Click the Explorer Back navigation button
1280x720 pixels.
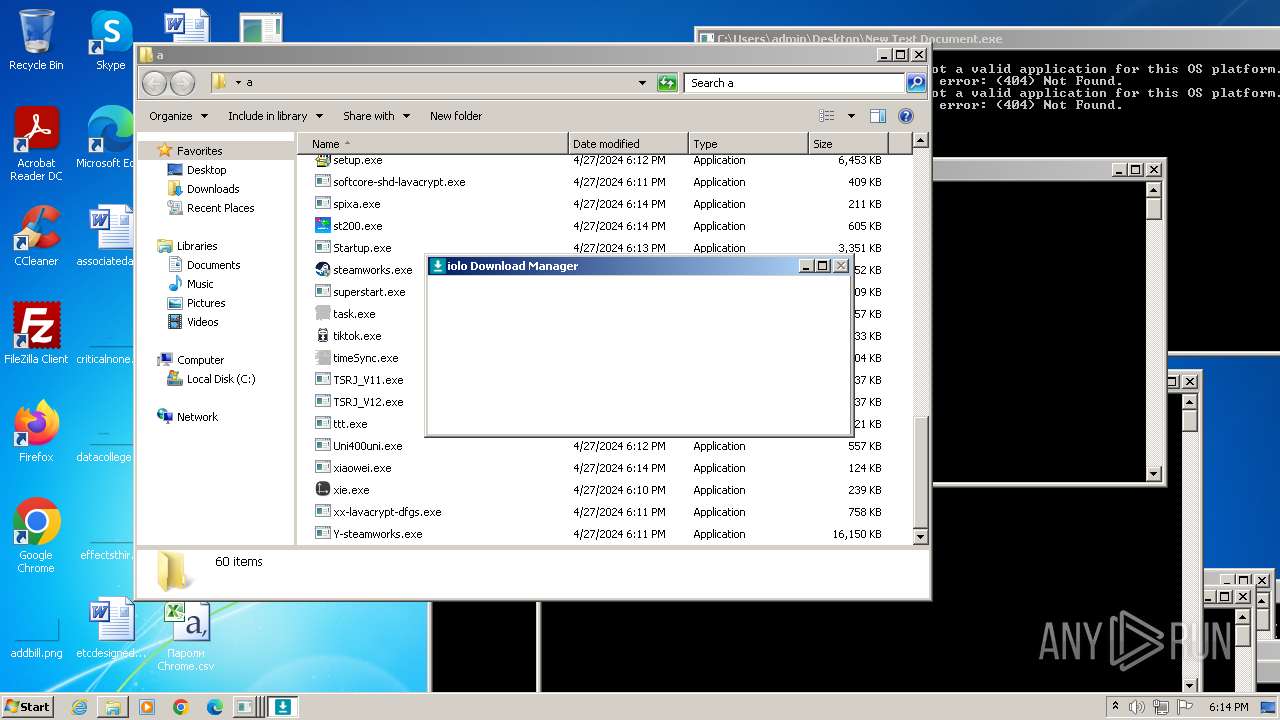(x=154, y=83)
